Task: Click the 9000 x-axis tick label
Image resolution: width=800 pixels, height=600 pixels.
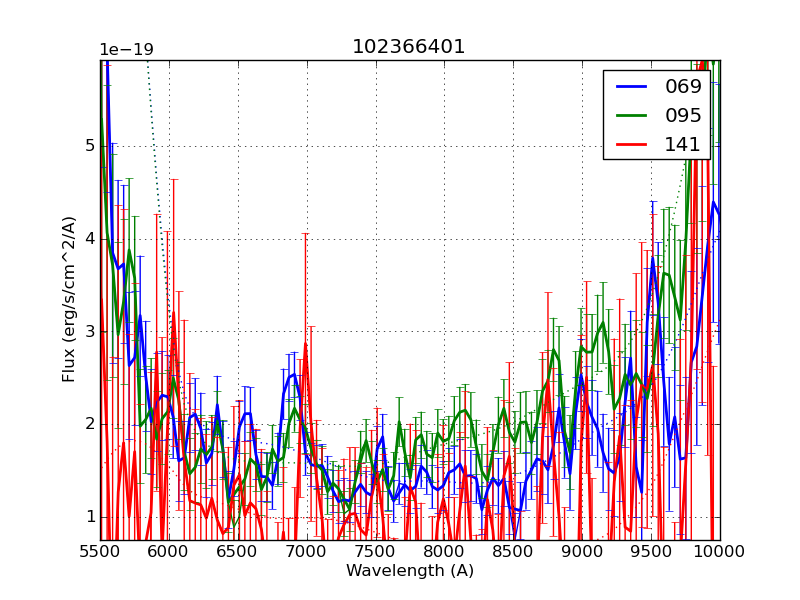Action: click(x=582, y=552)
